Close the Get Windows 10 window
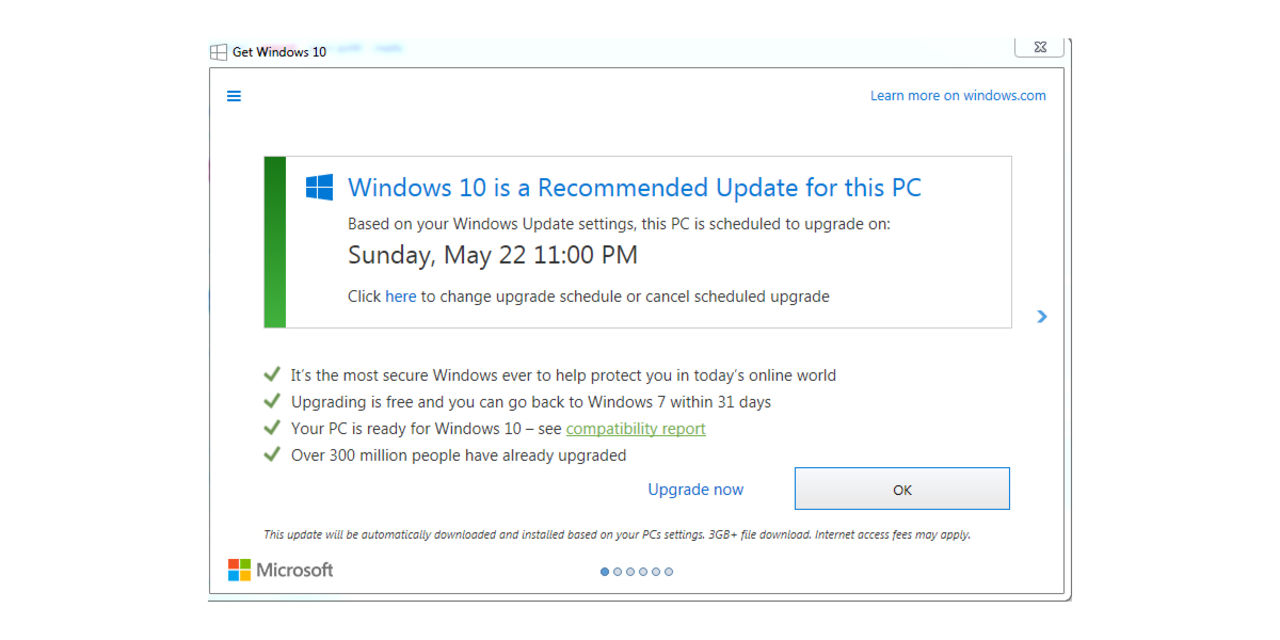 pos(1039,46)
